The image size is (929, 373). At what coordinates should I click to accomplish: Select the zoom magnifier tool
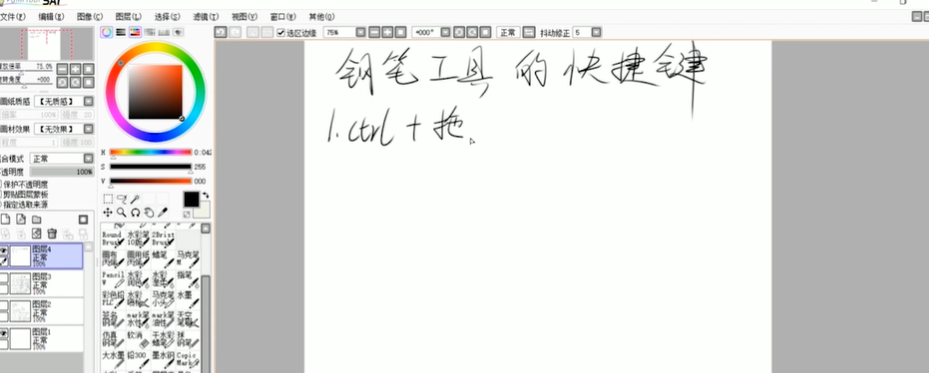click(121, 212)
